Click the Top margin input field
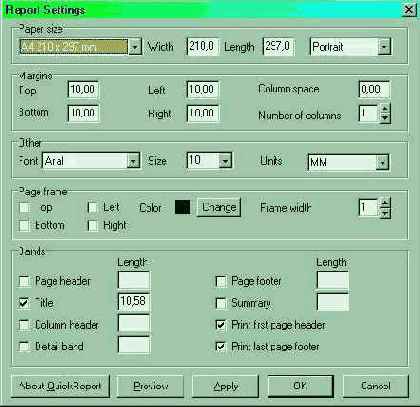Viewport: 420px width, 407px height. tap(83, 89)
